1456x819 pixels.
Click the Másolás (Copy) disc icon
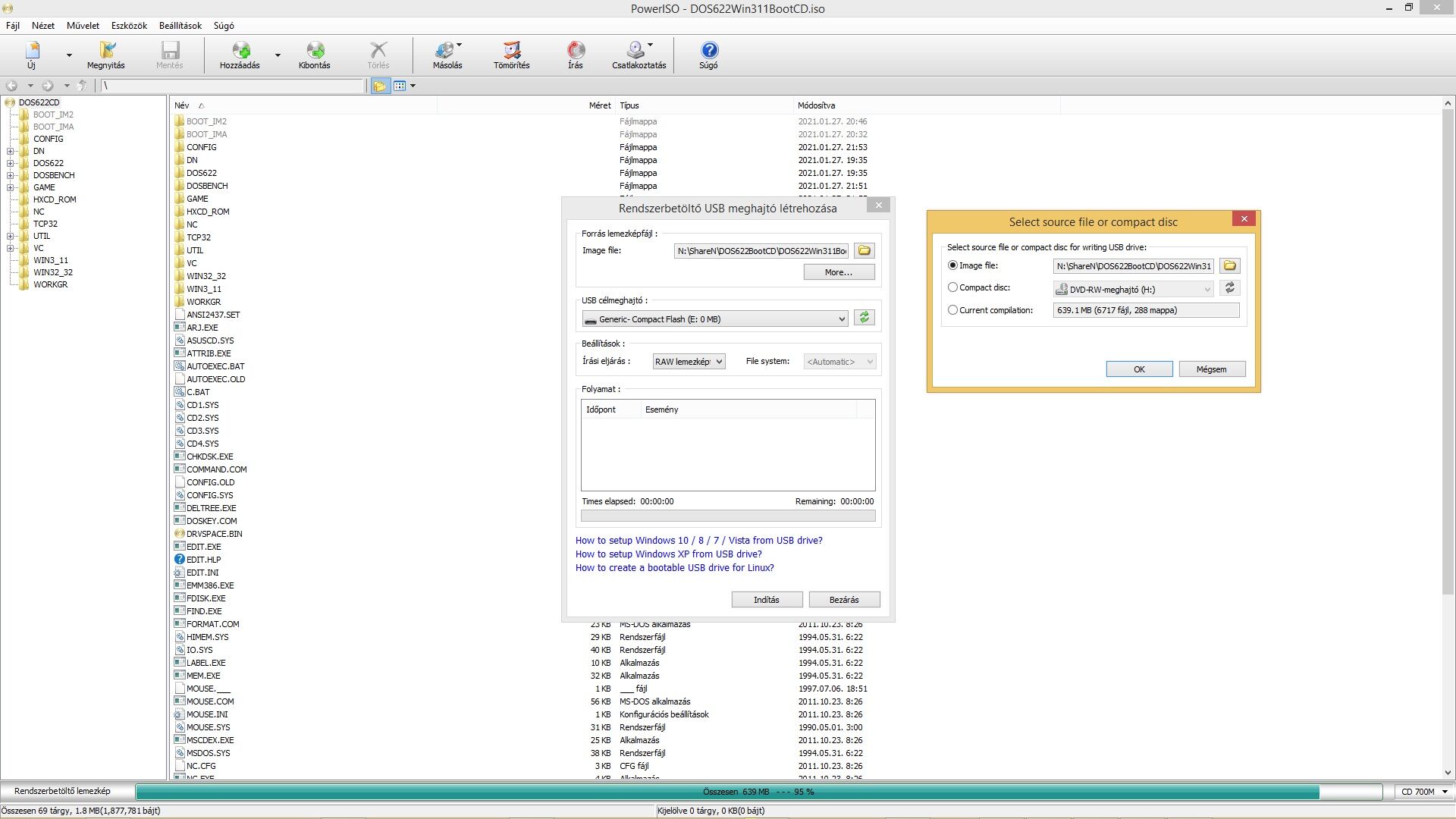click(446, 51)
